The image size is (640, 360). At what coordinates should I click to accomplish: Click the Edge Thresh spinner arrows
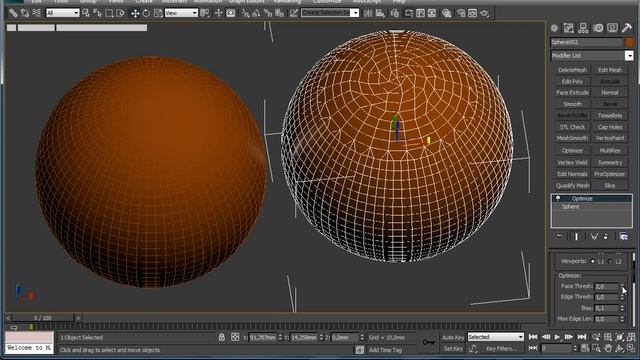point(622,297)
